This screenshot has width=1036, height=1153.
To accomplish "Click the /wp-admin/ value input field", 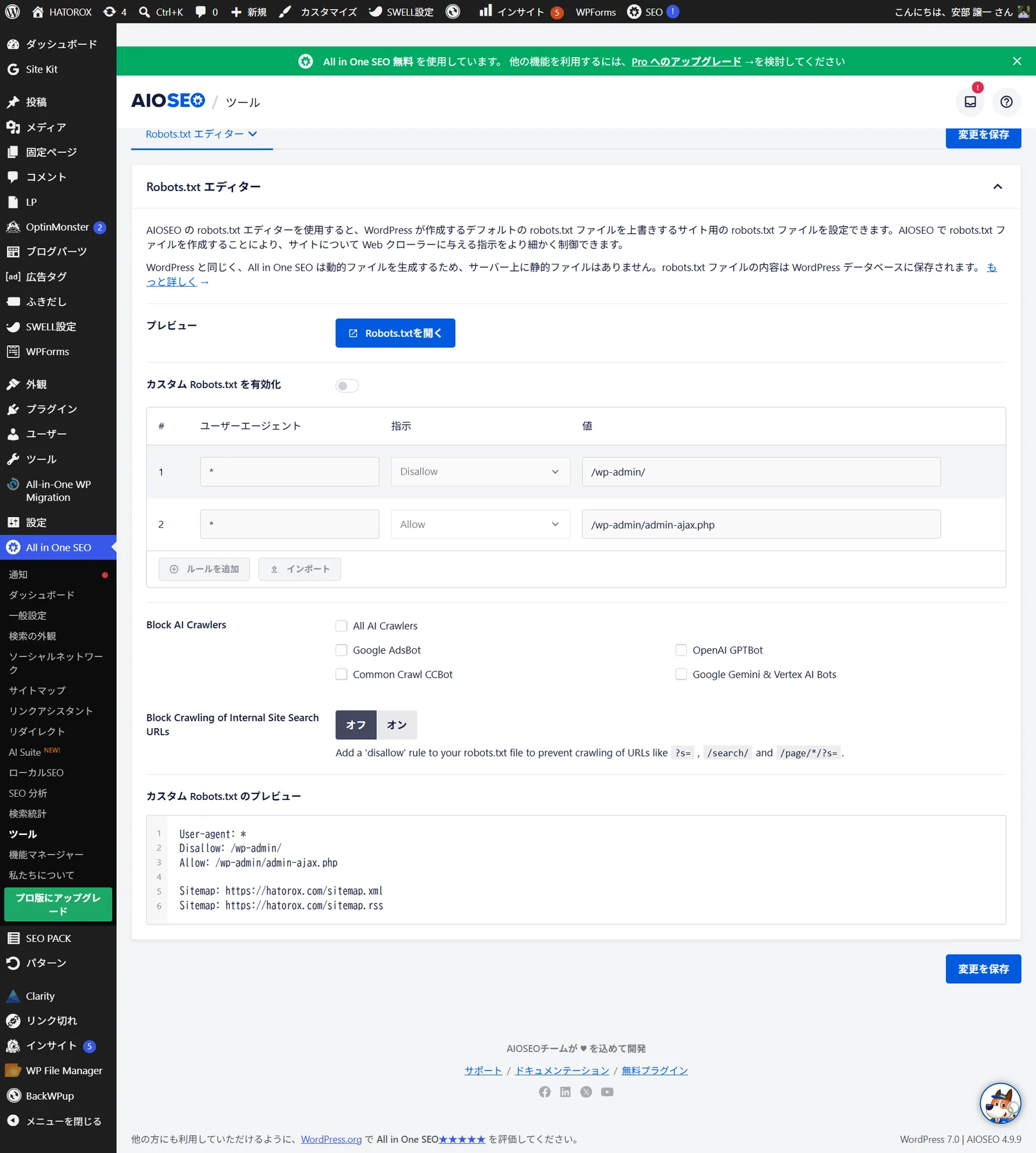I will point(761,472).
